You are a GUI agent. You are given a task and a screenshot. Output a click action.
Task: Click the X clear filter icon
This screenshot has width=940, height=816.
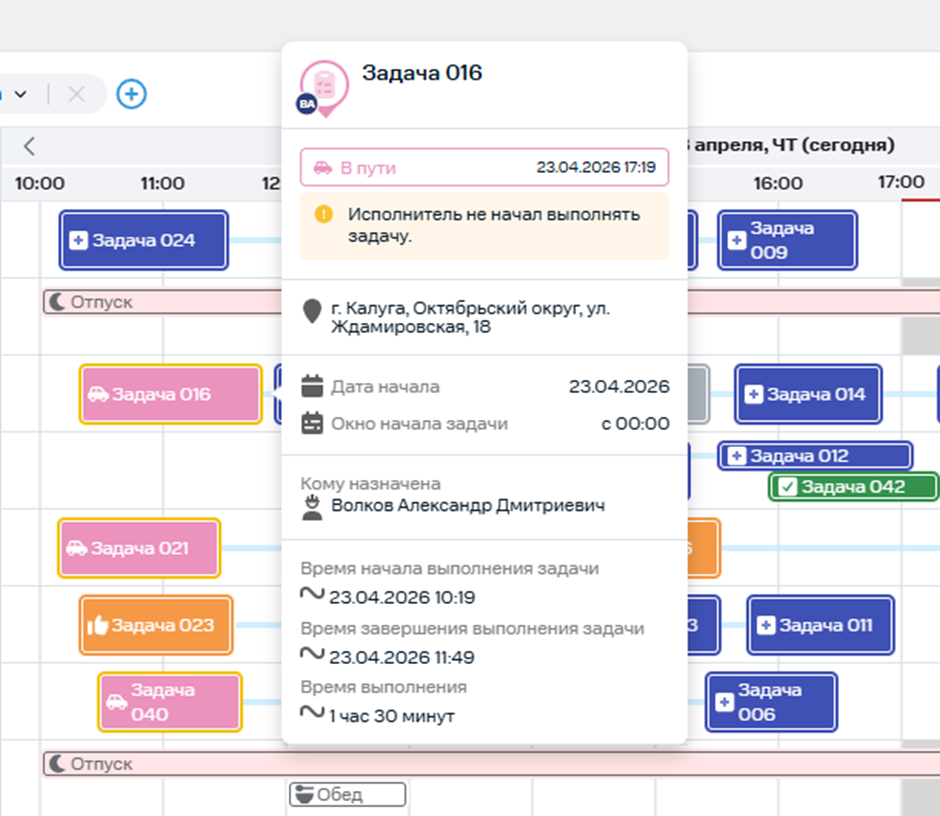coord(76,94)
